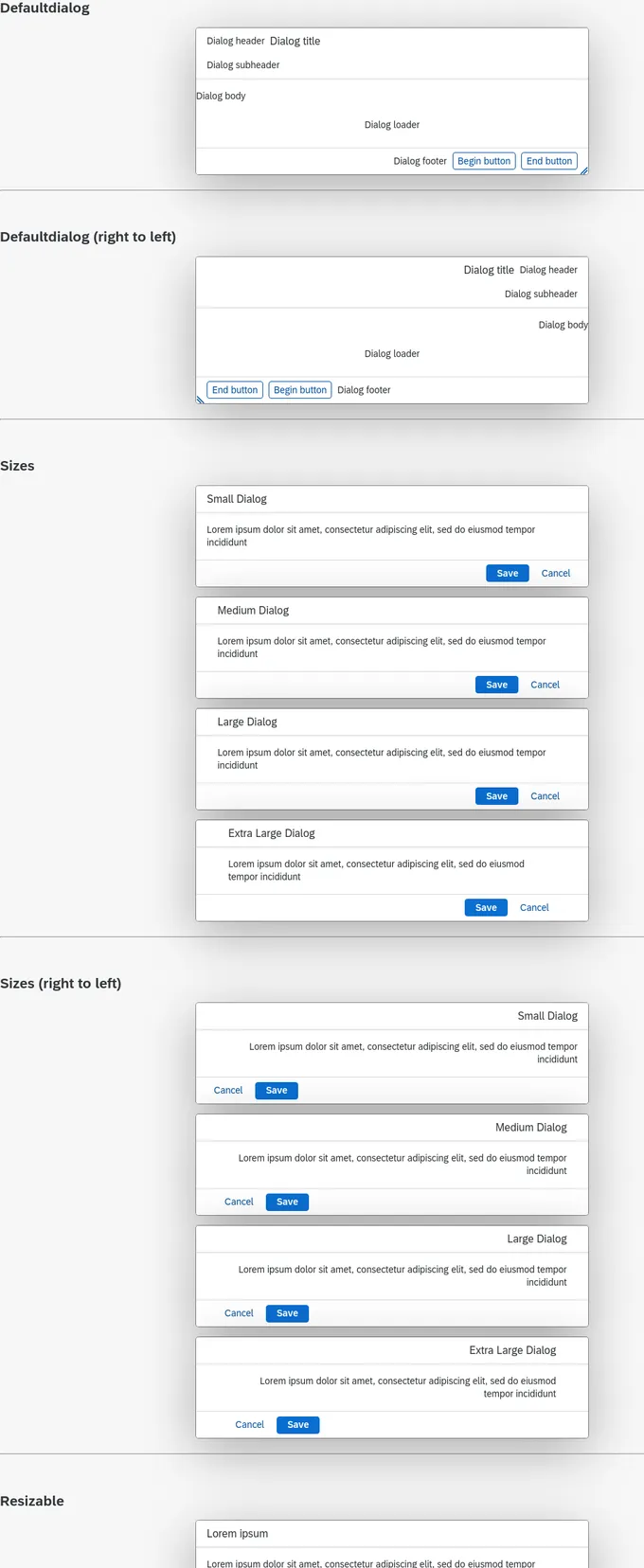Screen dimensions: 644x1568
Task: Click the End button in the first dialog footer
Action: (x=549, y=161)
